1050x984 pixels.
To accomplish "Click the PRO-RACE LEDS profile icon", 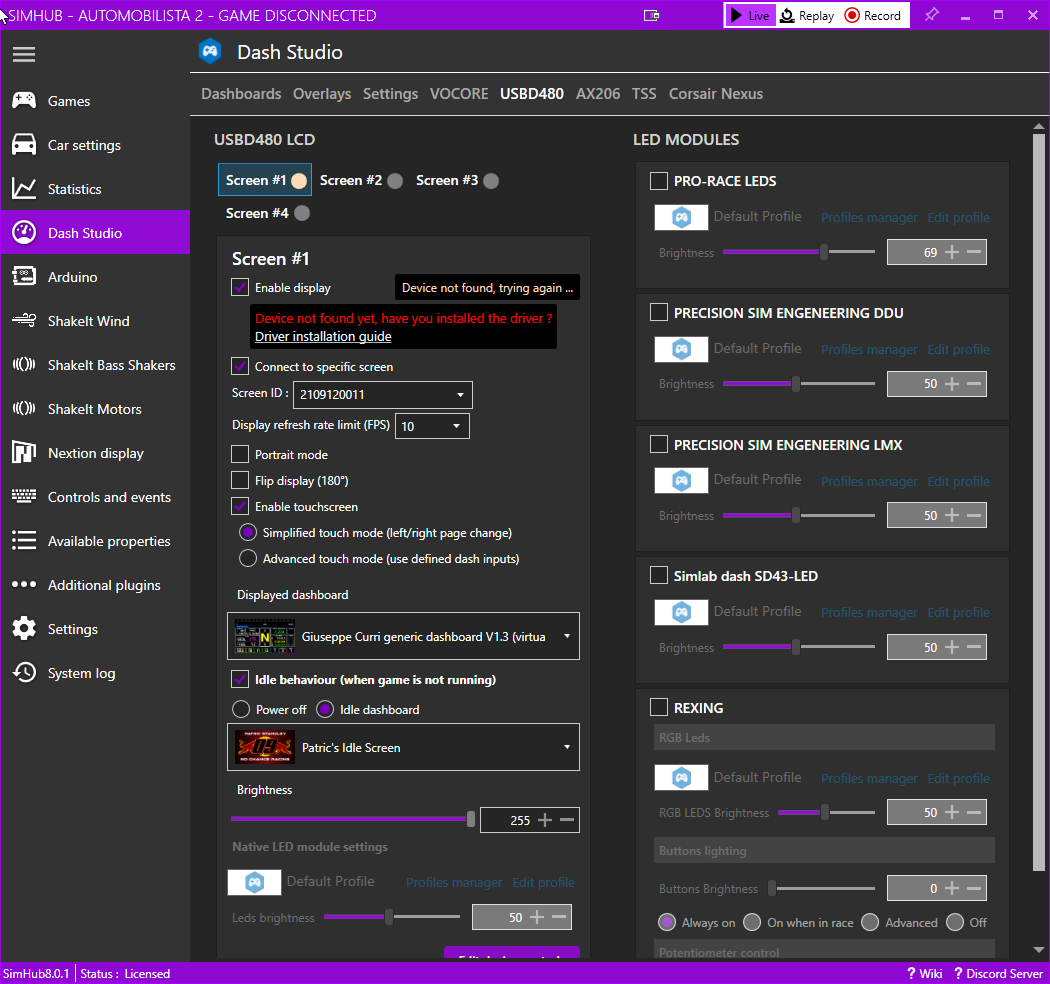I will 681,217.
